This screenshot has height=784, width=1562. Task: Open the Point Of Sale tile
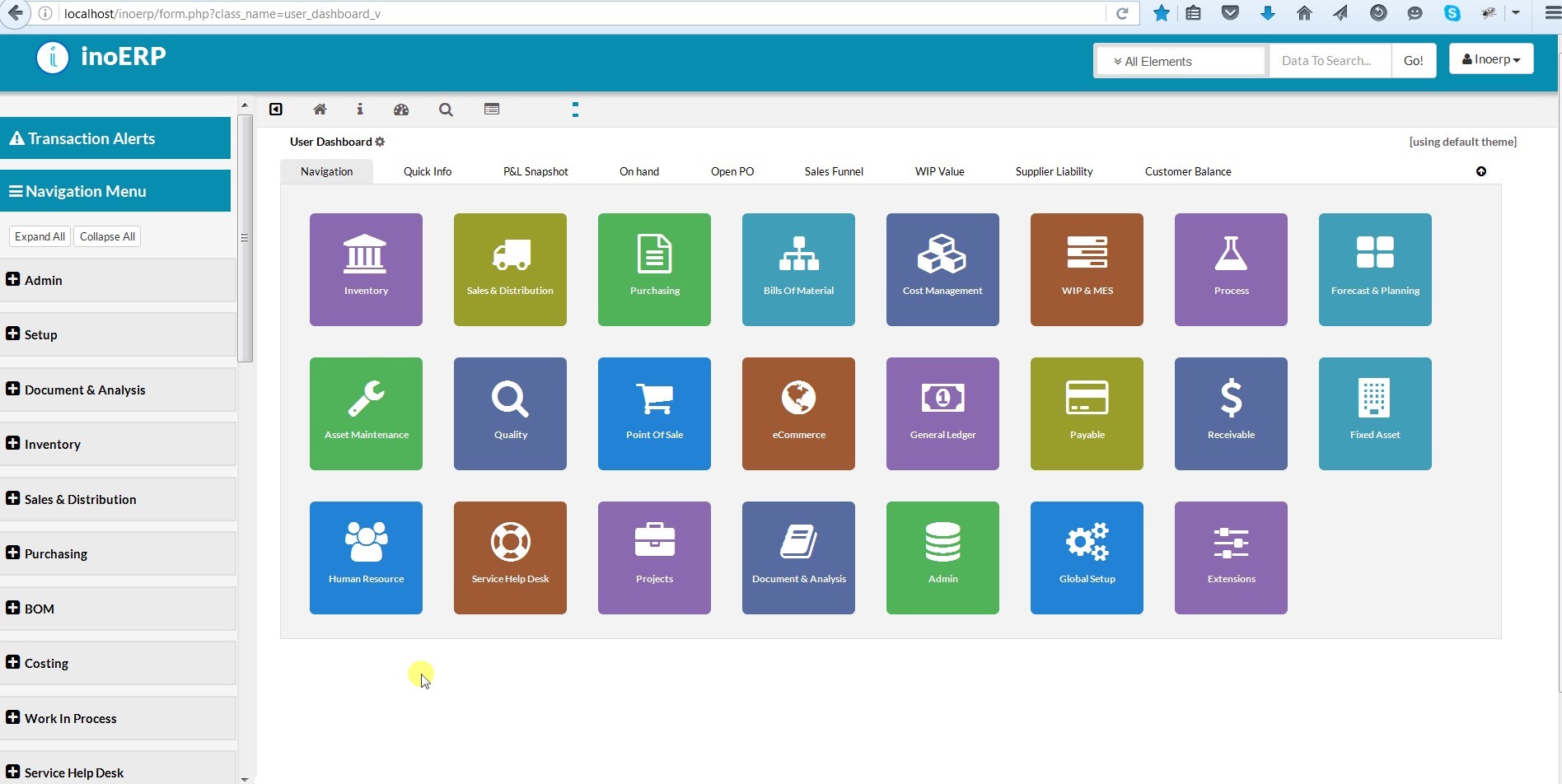click(x=654, y=413)
